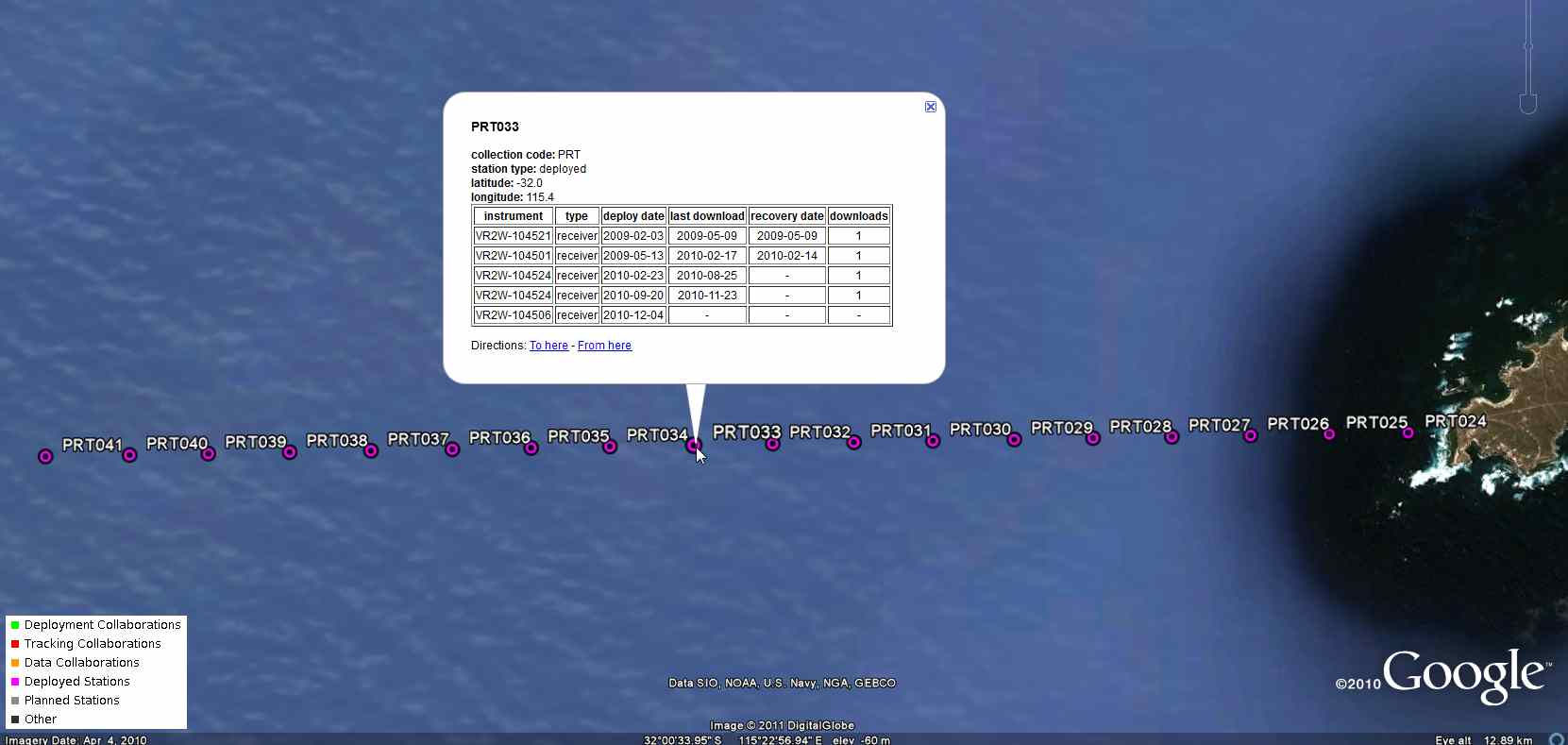The height and width of the screenshot is (745, 1568).
Task: Close the PRT033 info balloon
Action: [930, 107]
